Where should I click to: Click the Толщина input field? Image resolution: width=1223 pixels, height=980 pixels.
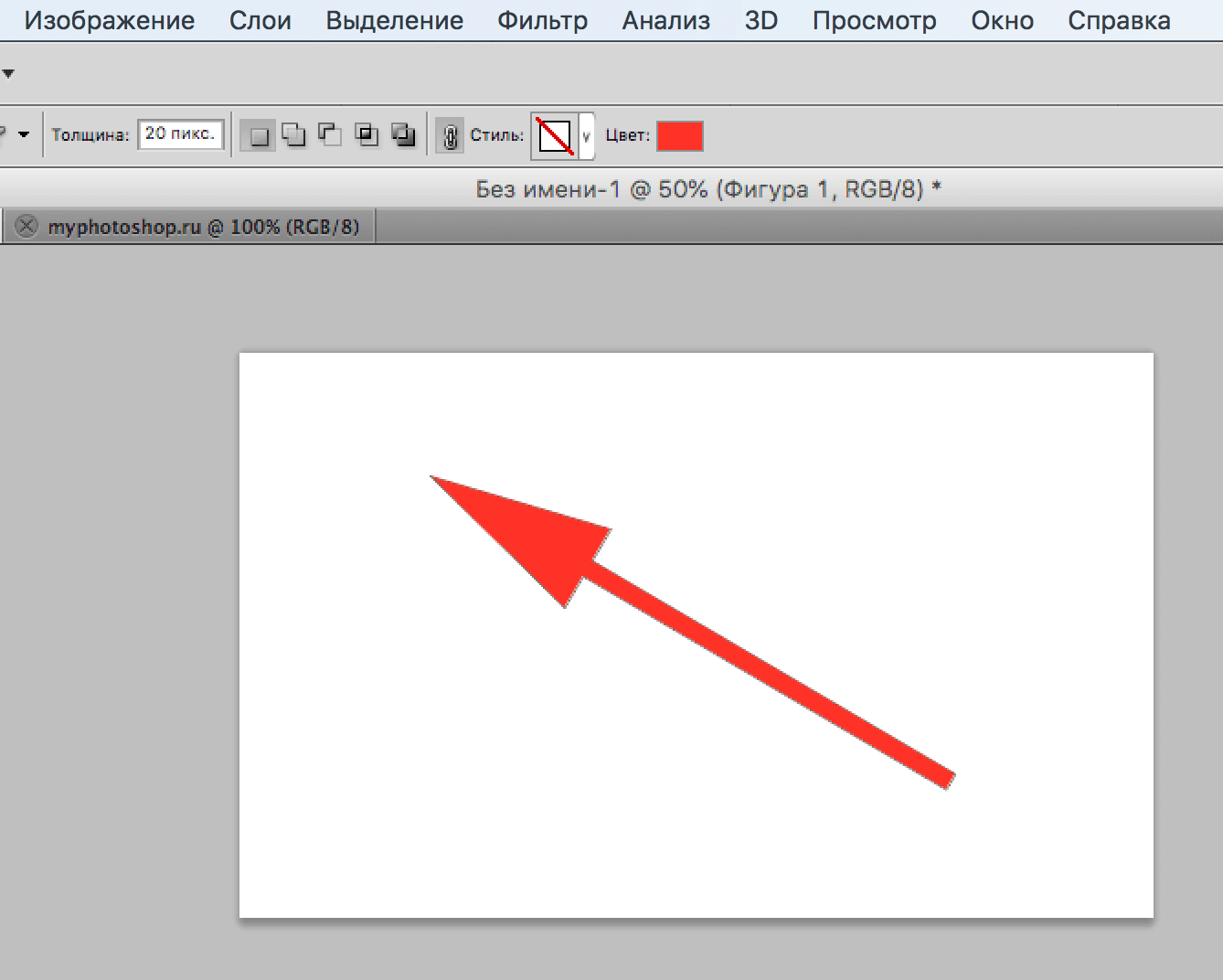pos(180,134)
